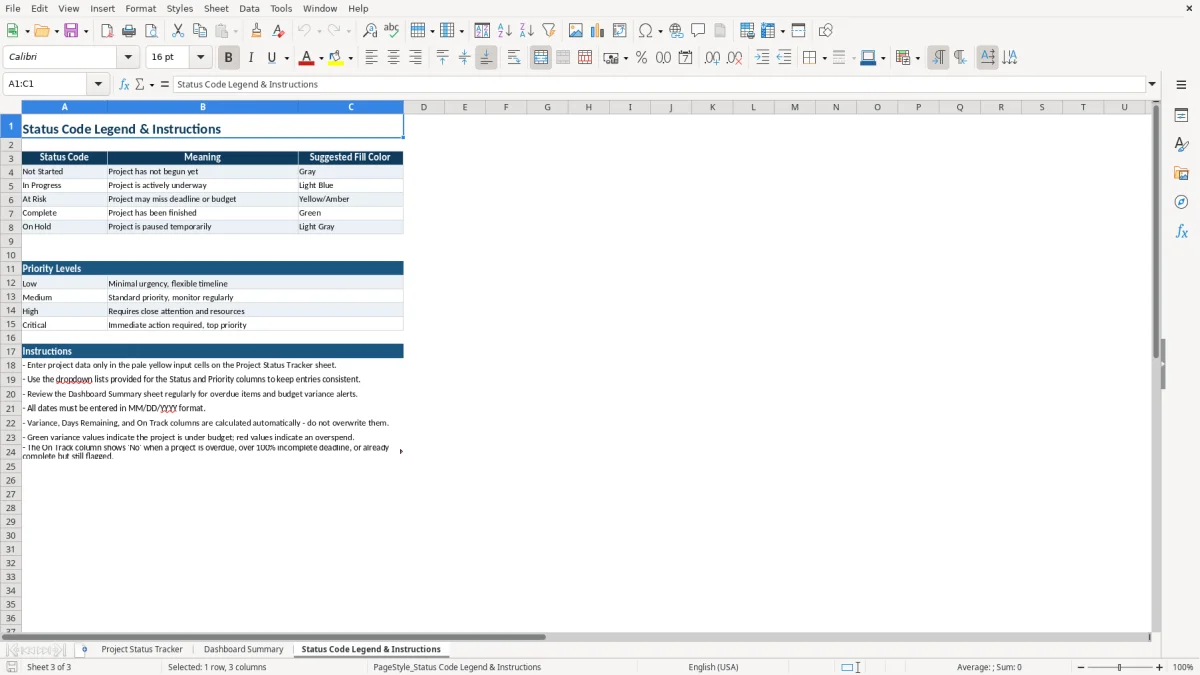
Task: Sort ascending icon
Action: pos(505,31)
